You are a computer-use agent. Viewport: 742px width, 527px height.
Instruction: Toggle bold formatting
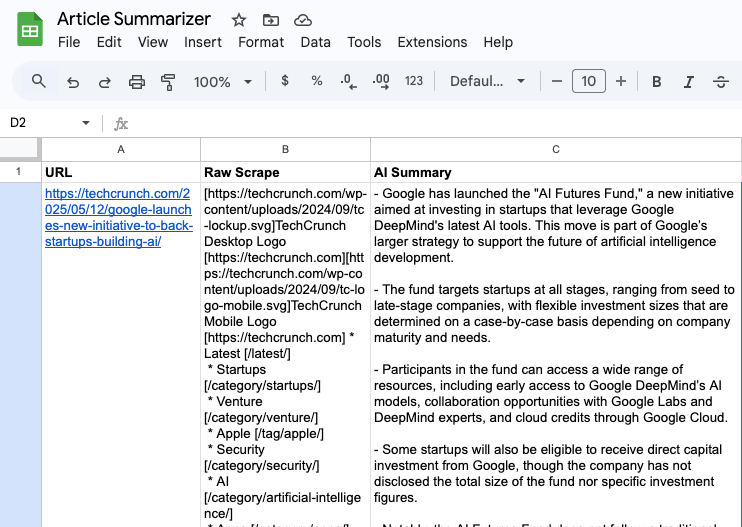(x=656, y=82)
